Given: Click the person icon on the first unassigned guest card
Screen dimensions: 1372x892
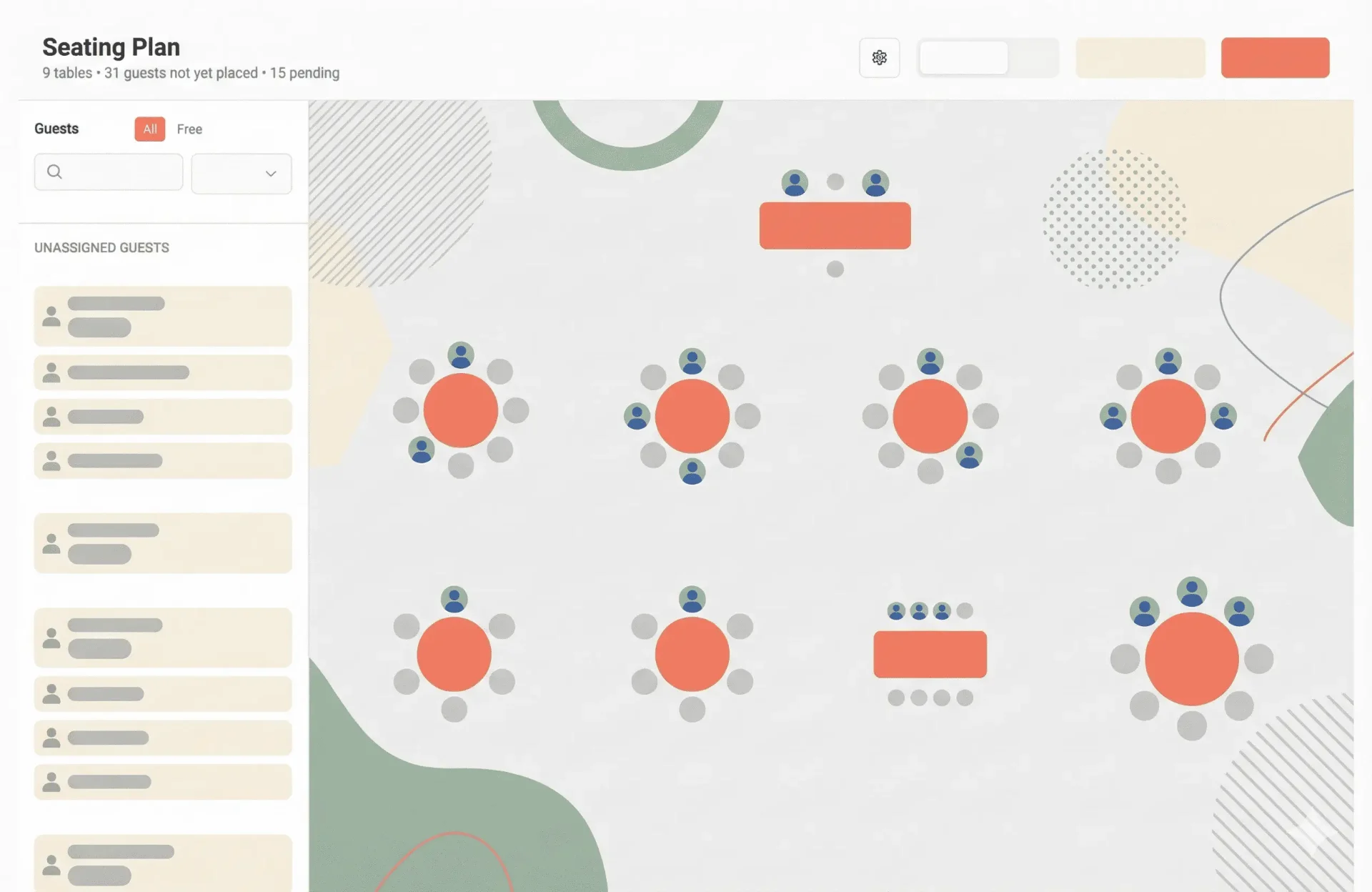Looking at the screenshot, I should point(51,317).
